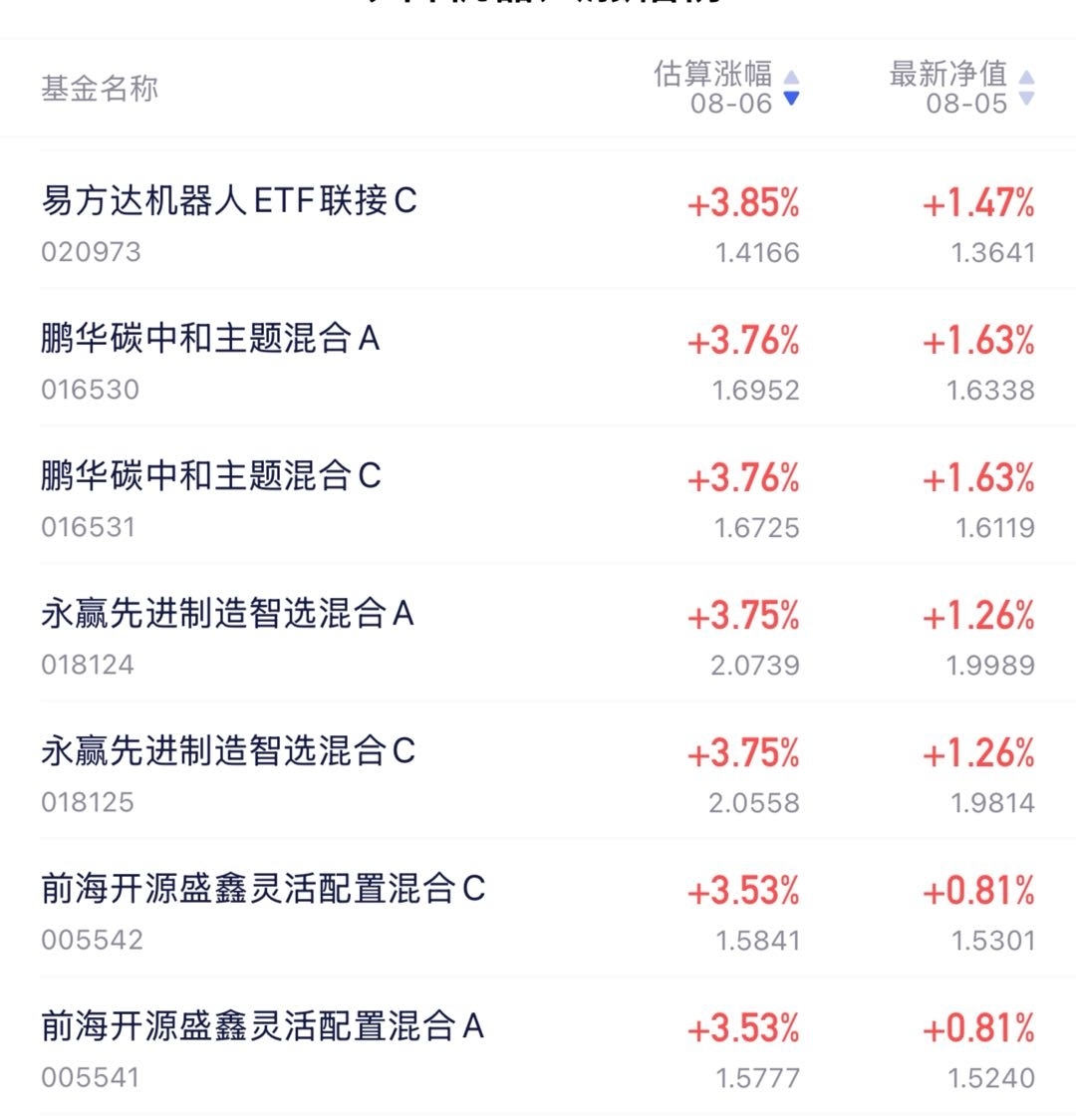The width and height of the screenshot is (1076, 1120).
Task: Select fund code 005541
Action: 90,1077
